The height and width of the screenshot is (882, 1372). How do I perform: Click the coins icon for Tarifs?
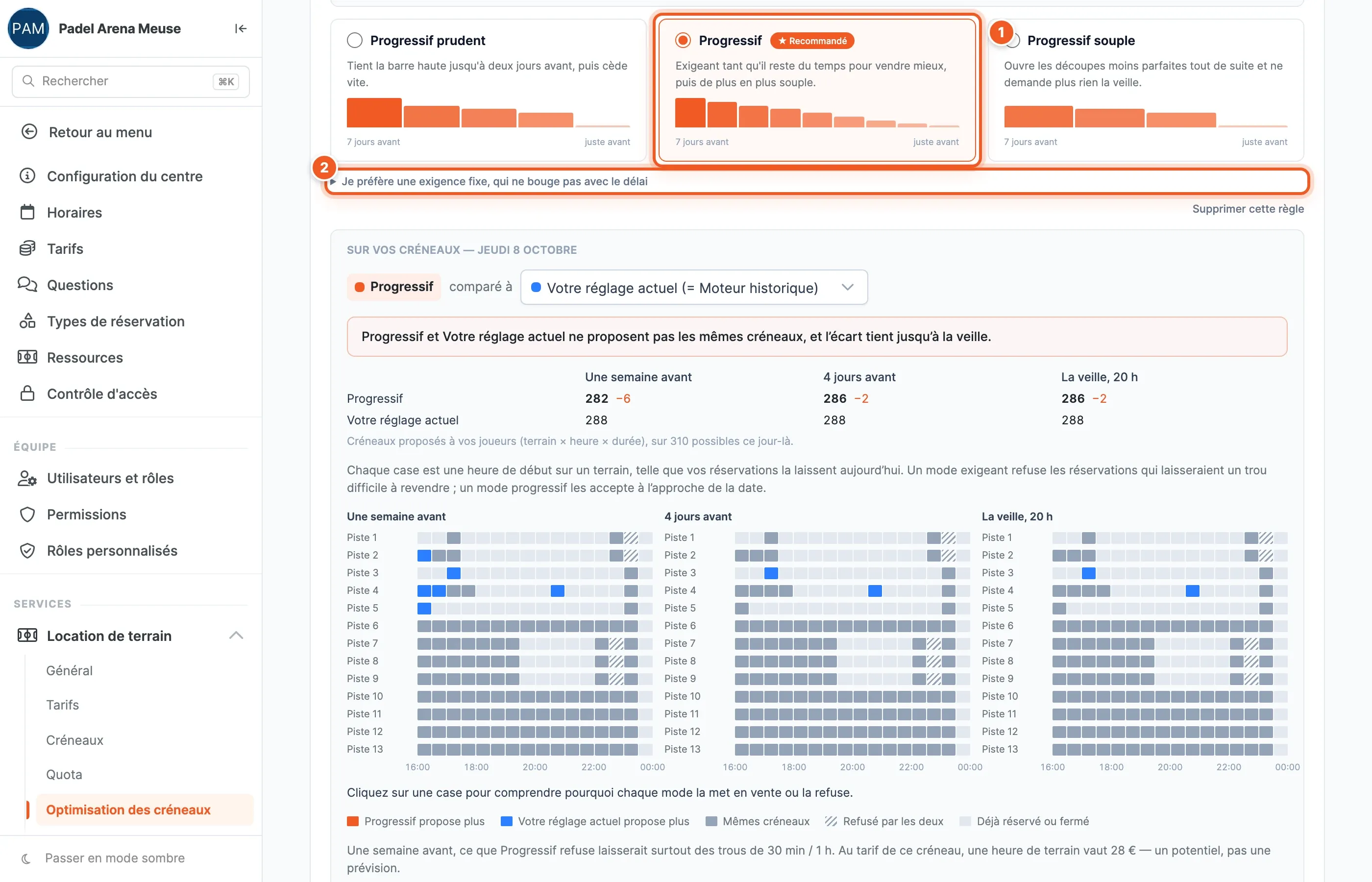(x=27, y=248)
